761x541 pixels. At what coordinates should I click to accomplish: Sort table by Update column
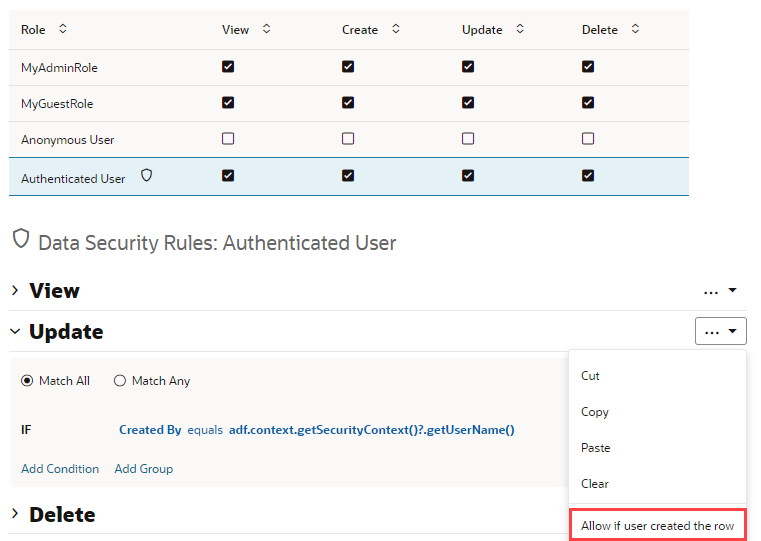click(x=520, y=29)
